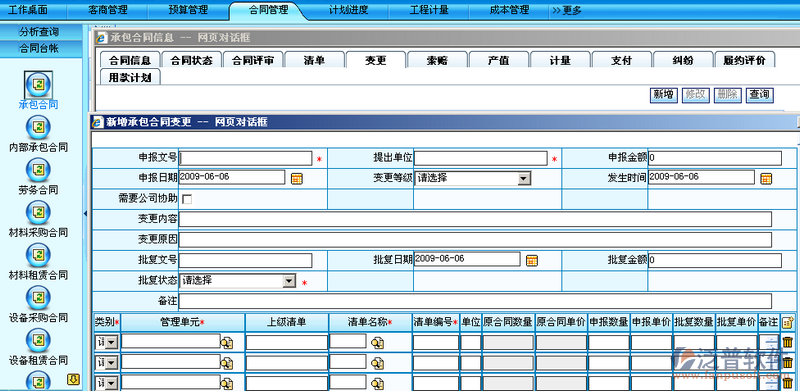
Task: Open calendar picker beside 发生时间
Action: [x=766, y=179]
